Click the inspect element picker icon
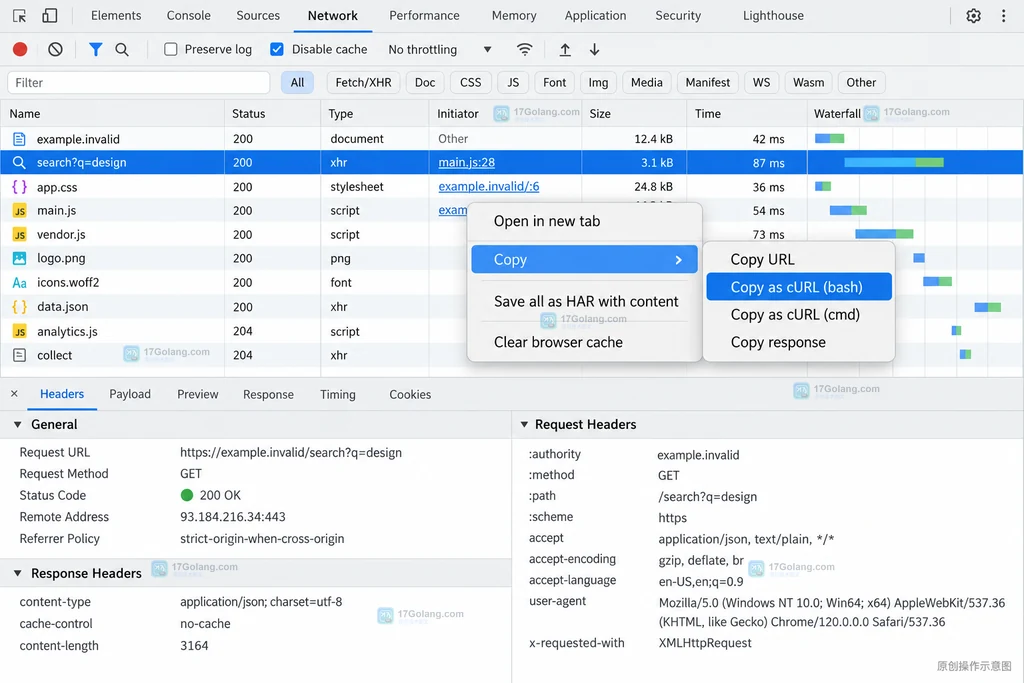 (20, 16)
